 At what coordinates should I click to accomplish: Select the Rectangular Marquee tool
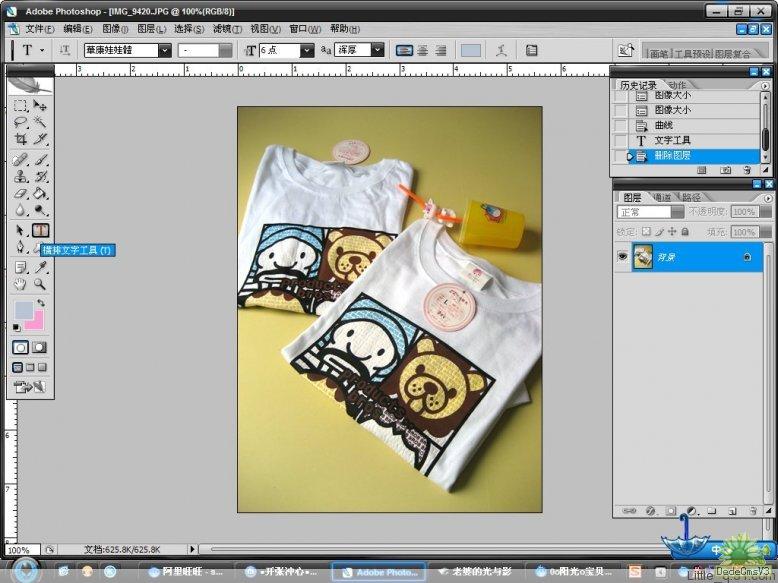click(20, 105)
